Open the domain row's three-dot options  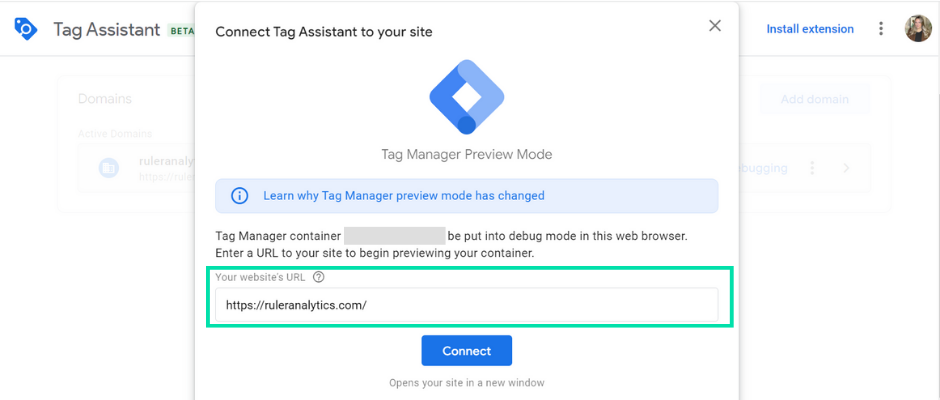coord(812,168)
